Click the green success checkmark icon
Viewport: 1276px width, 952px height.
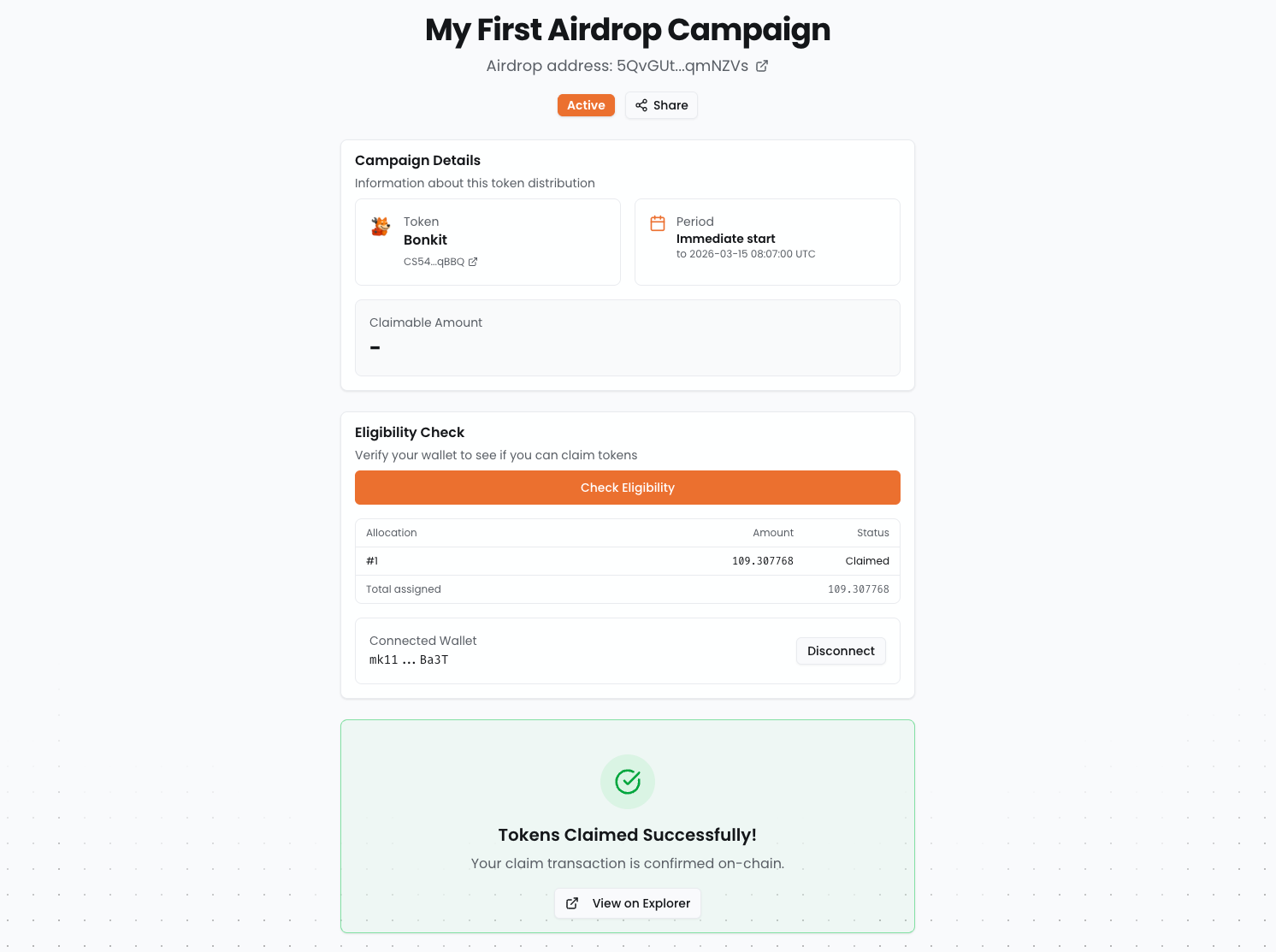(x=628, y=782)
